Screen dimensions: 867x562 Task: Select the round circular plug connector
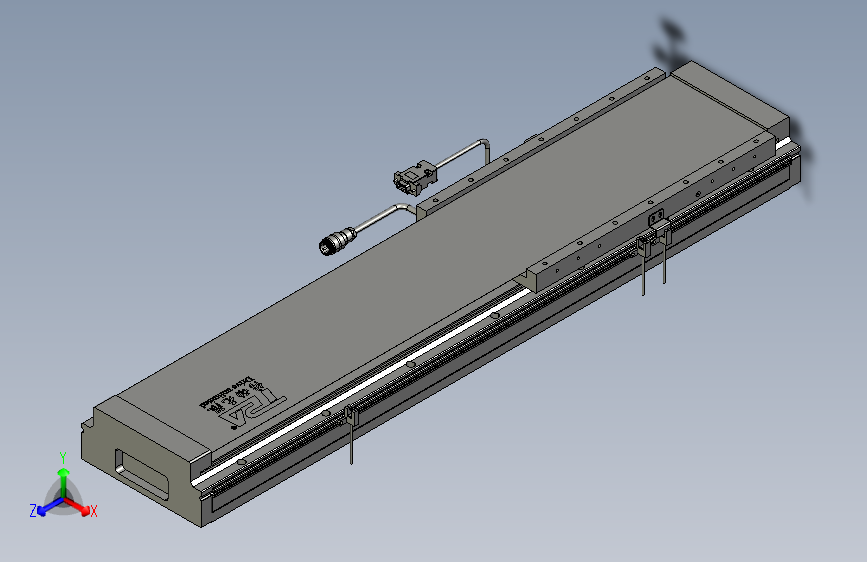tap(337, 241)
